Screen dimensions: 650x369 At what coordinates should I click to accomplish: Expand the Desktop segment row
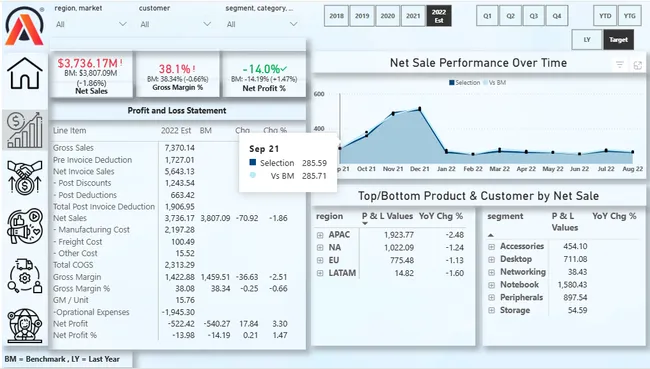491,260
